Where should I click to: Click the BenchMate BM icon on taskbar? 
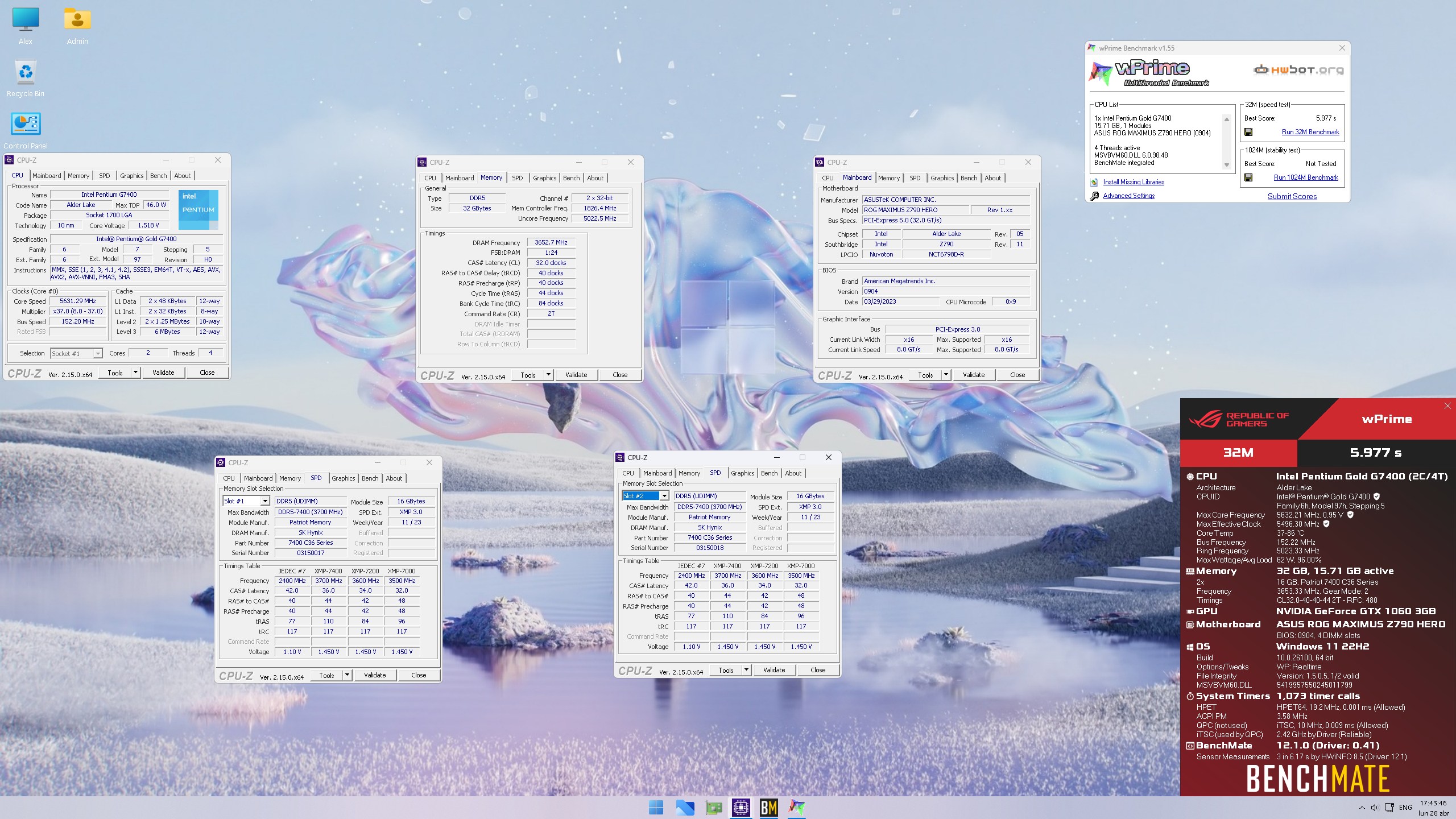click(x=768, y=807)
